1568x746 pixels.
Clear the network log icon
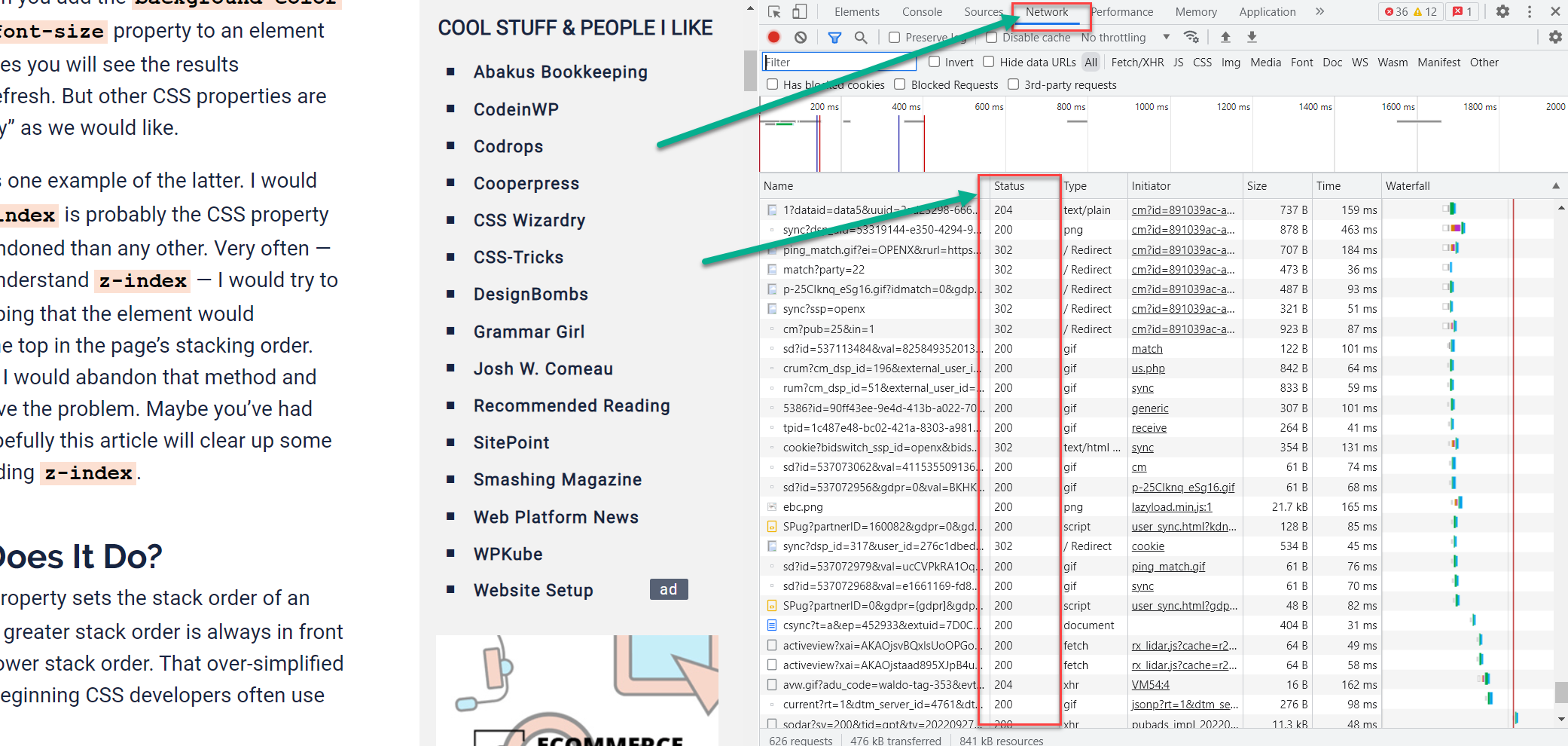click(801, 37)
